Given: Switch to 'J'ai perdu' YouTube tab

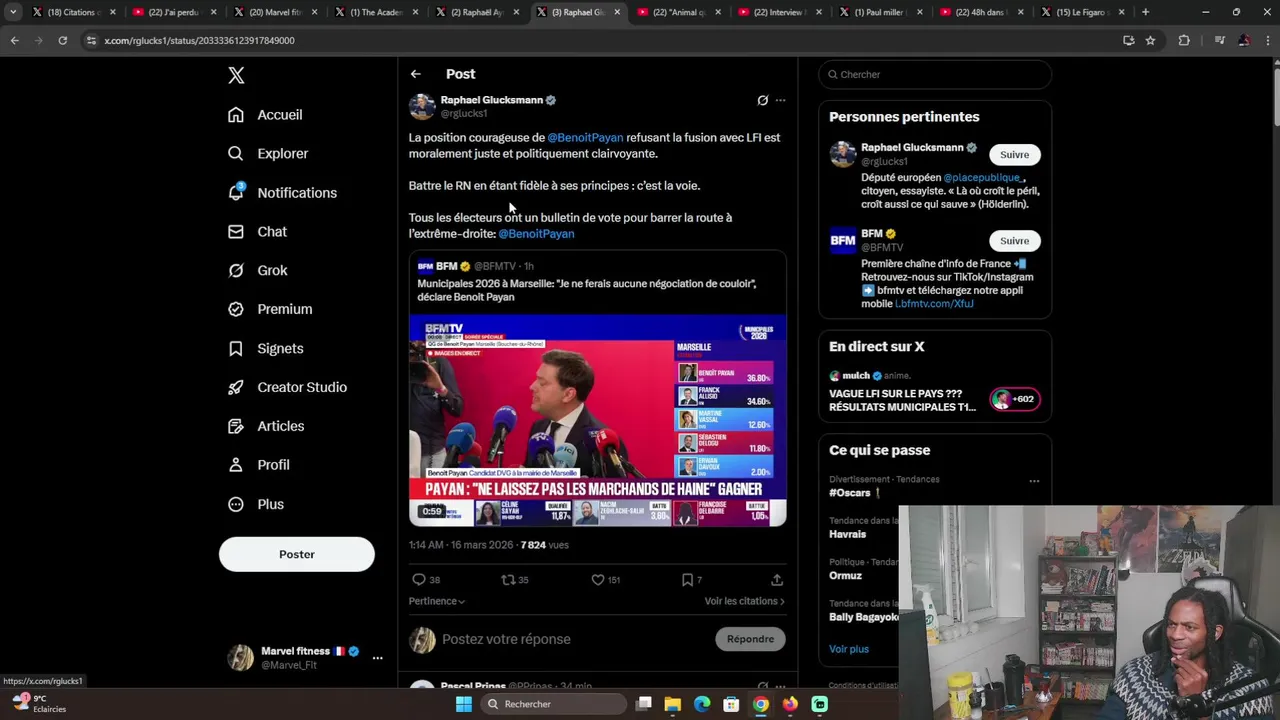Looking at the screenshot, I should click(173, 12).
